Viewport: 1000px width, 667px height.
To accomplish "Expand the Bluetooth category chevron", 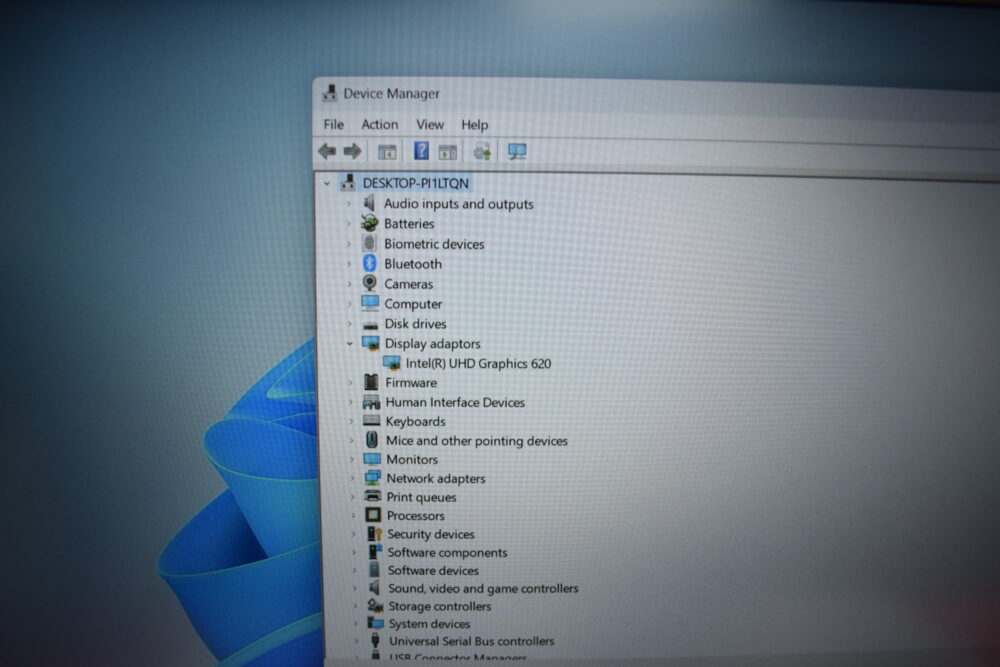I will [x=349, y=263].
